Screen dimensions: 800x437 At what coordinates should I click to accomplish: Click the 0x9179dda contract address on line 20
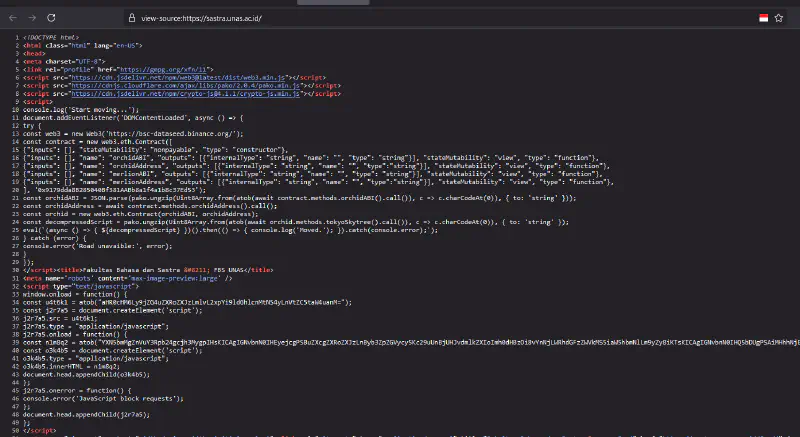119,190
